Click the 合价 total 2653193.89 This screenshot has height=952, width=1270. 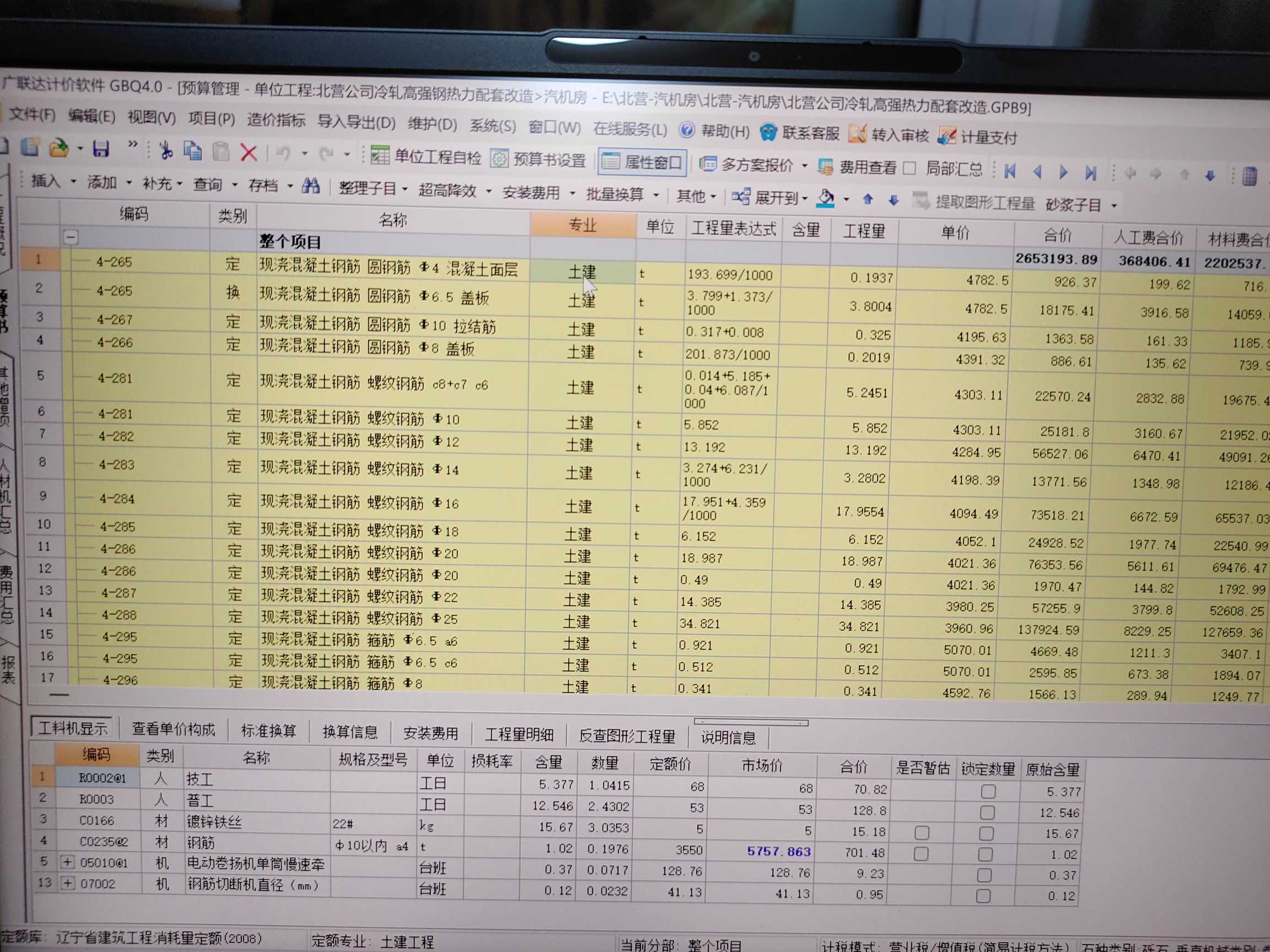[x=1056, y=259]
